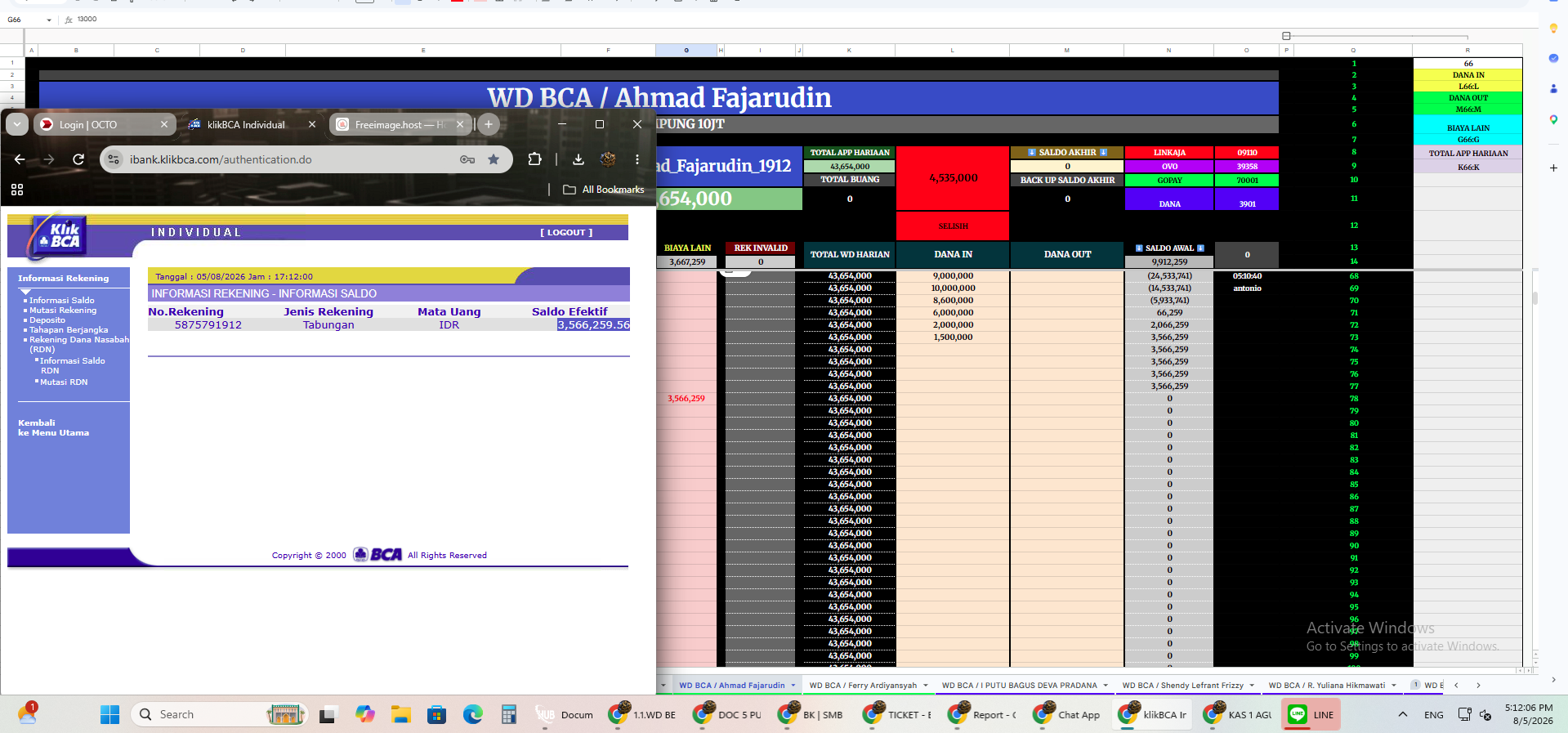The image size is (1568, 733).
Task: Log out of KlikBCA
Action: point(566,233)
